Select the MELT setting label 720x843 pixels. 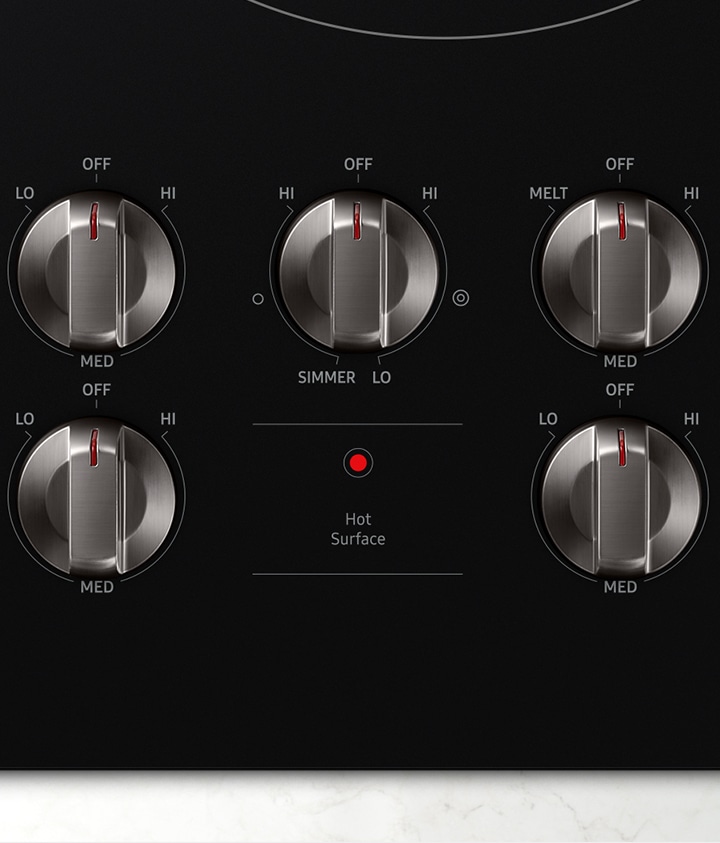[x=548, y=193]
